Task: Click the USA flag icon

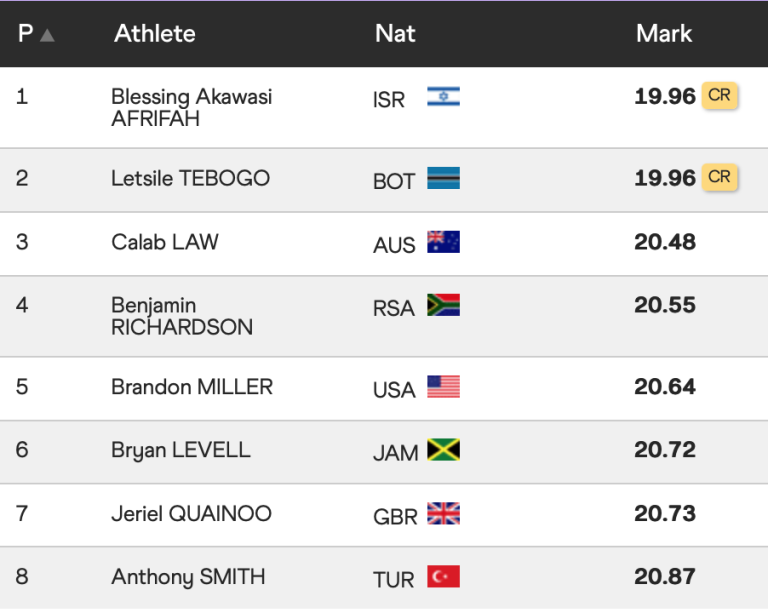Action: tap(443, 387)
